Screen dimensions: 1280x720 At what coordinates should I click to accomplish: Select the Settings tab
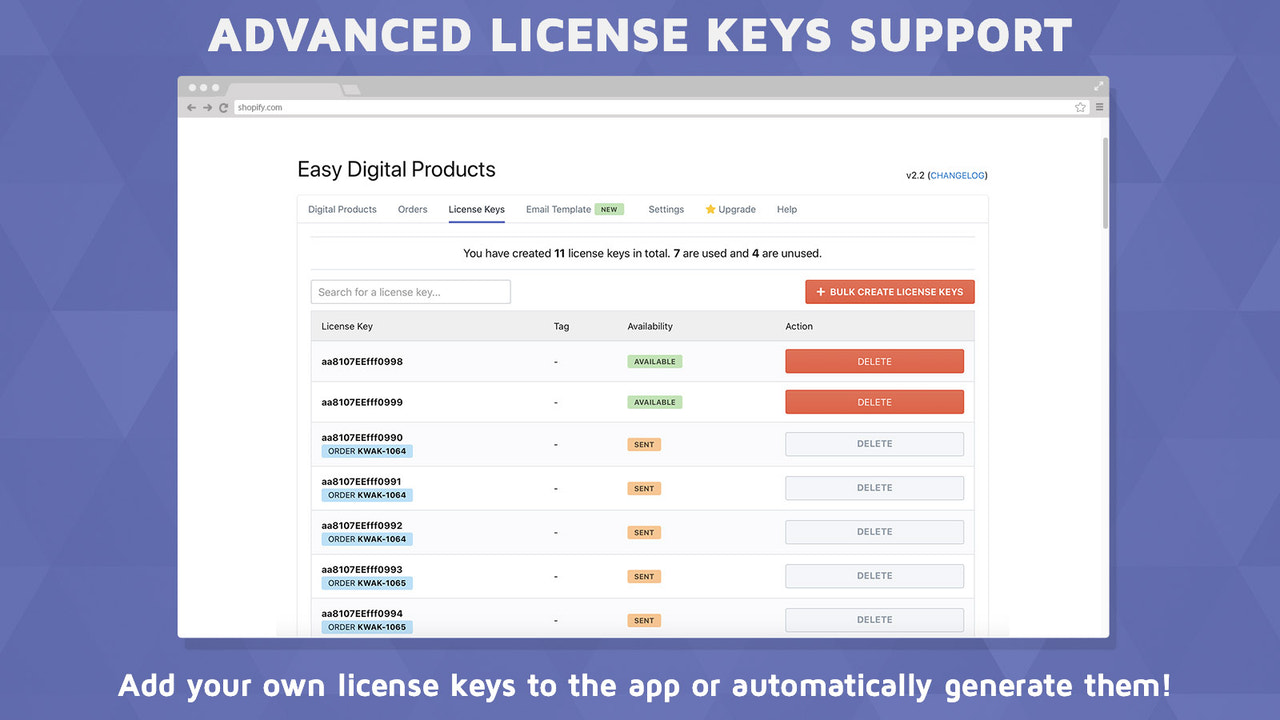tap(666, 209)
